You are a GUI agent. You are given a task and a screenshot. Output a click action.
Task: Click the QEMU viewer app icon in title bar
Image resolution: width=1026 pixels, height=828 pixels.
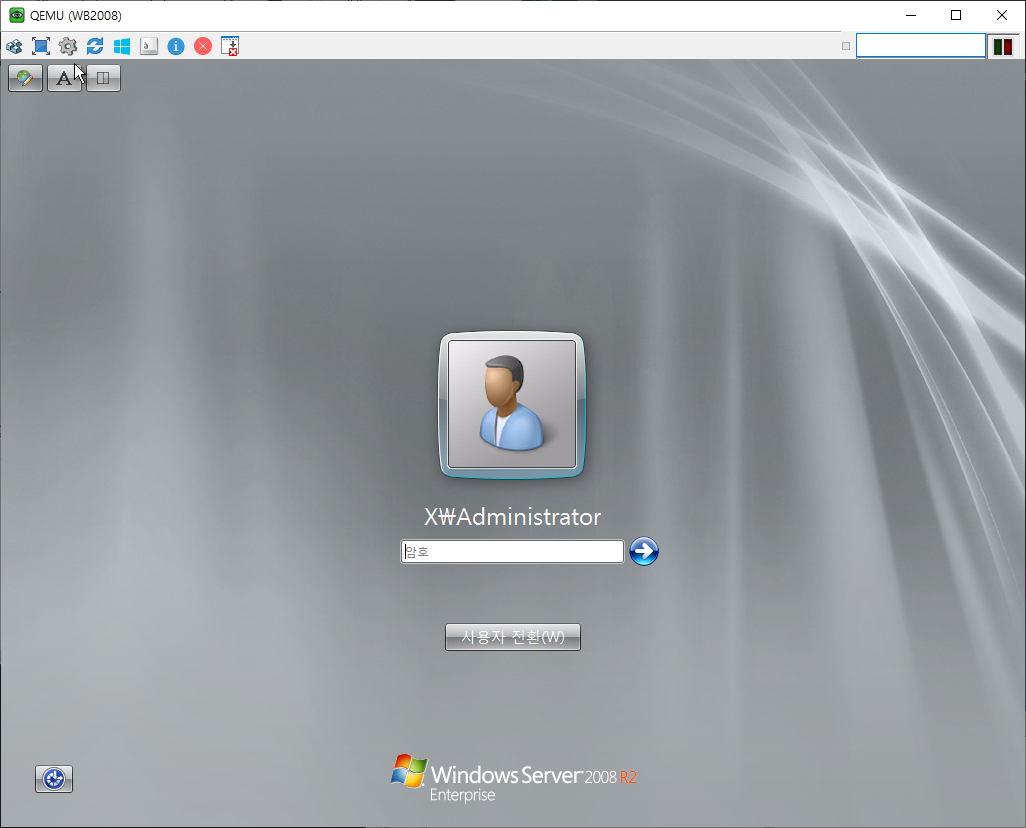pyautogui.click(x=16, y=15)
